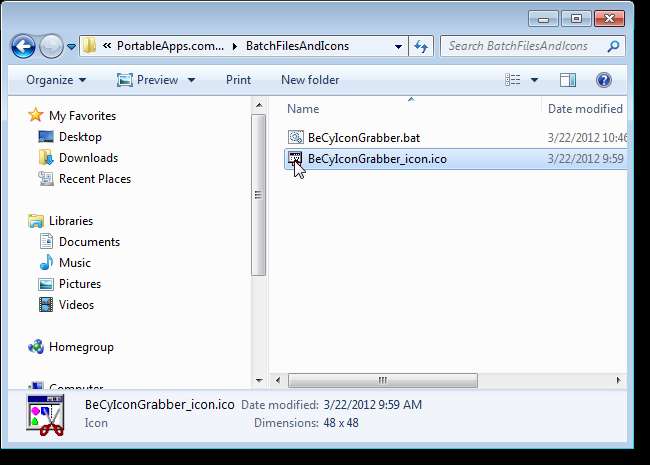Click the navigation pane scroll down arrow

[259, 380]
